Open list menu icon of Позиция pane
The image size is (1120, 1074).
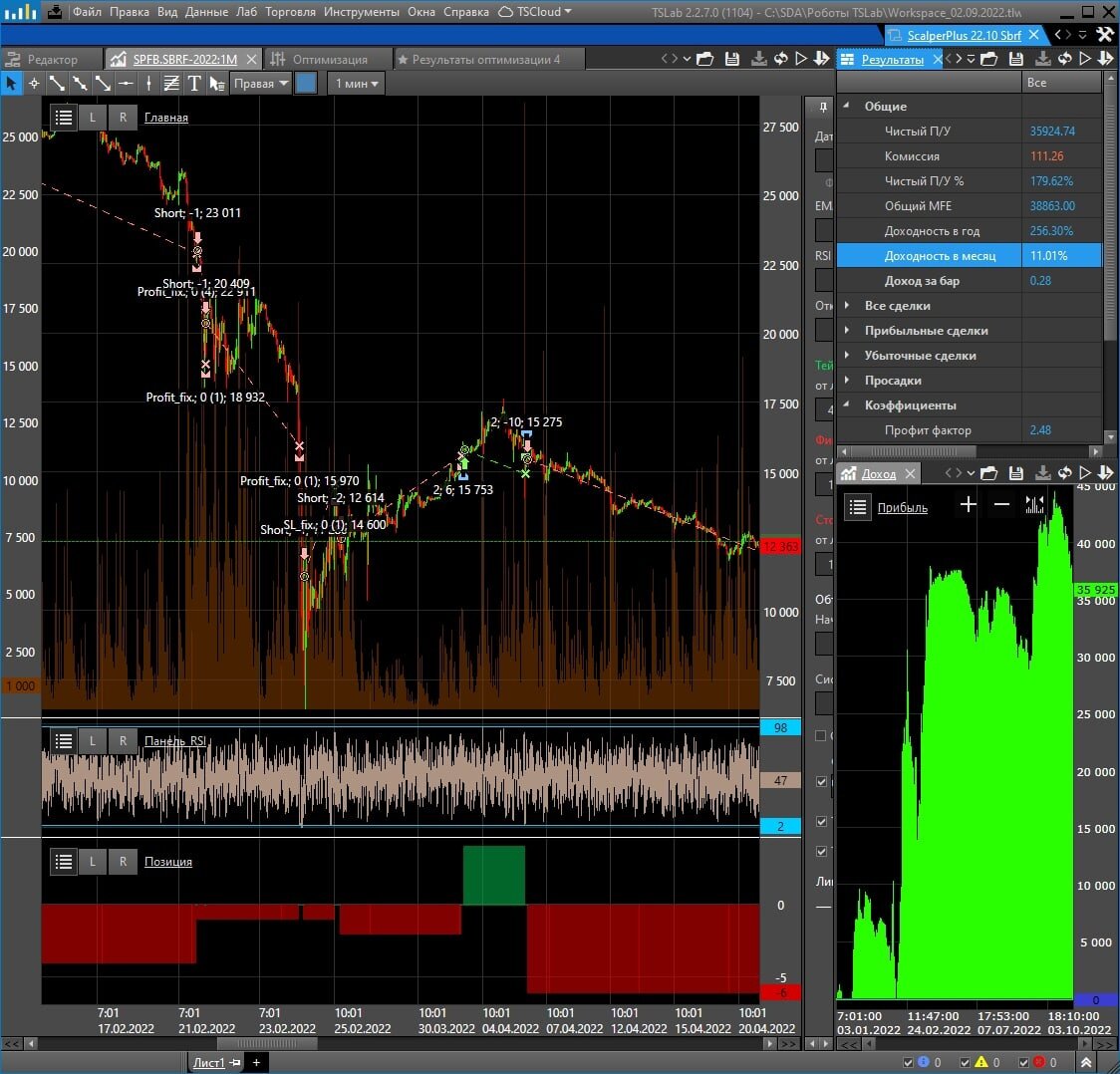[x=64, y=861]
